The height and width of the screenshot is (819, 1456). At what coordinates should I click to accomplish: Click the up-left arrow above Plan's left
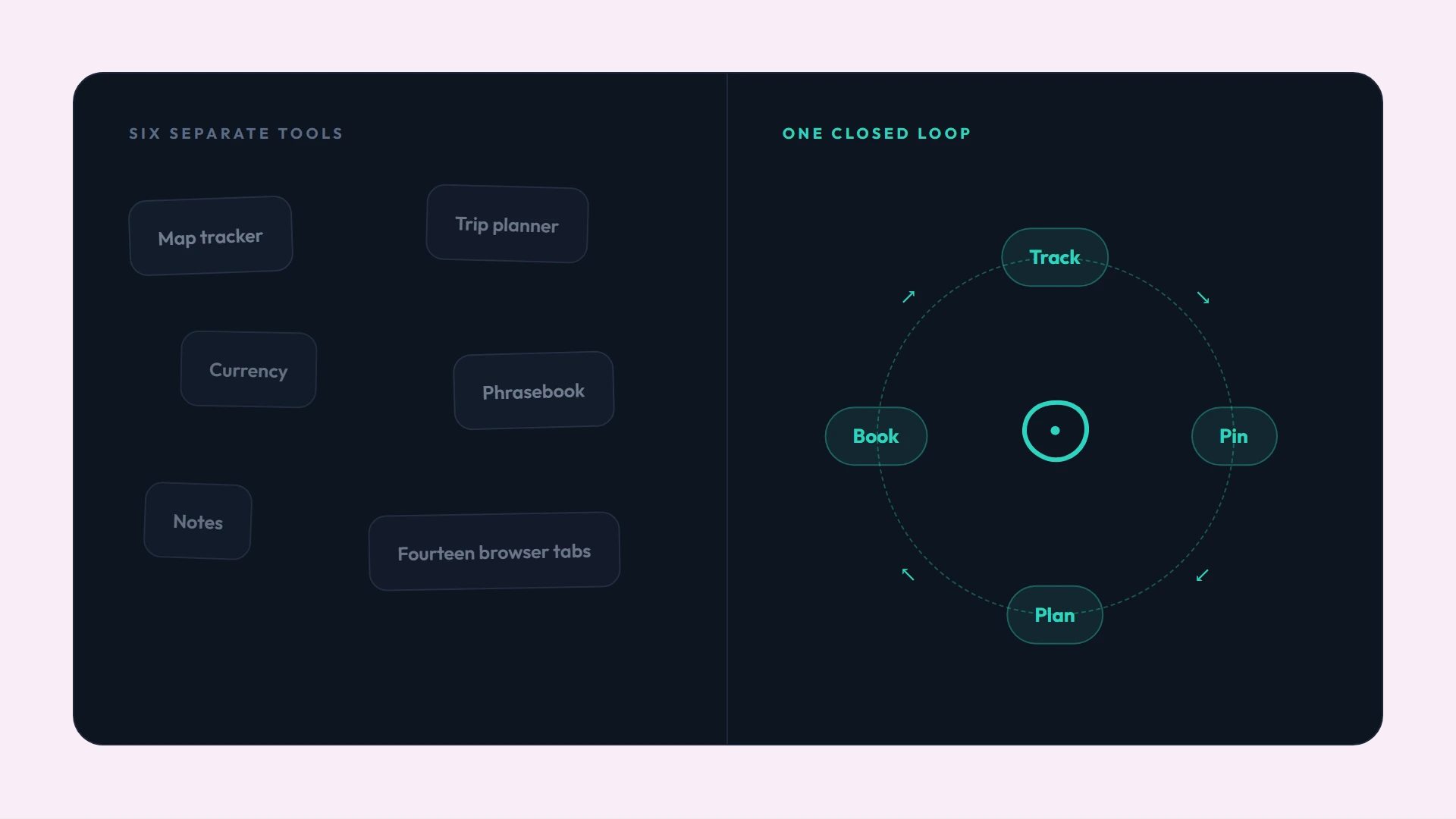click(908, 575)
